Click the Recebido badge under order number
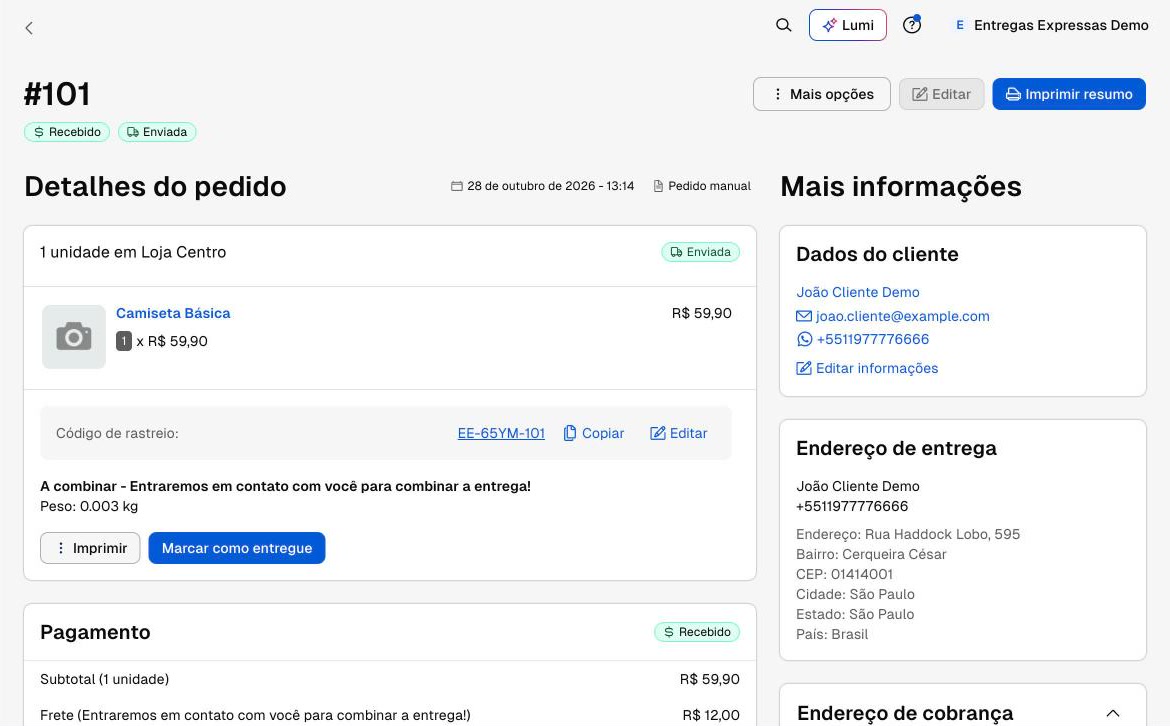Image resolution: width=1170 pixels, height=726 pixels. tap(67, 132)
